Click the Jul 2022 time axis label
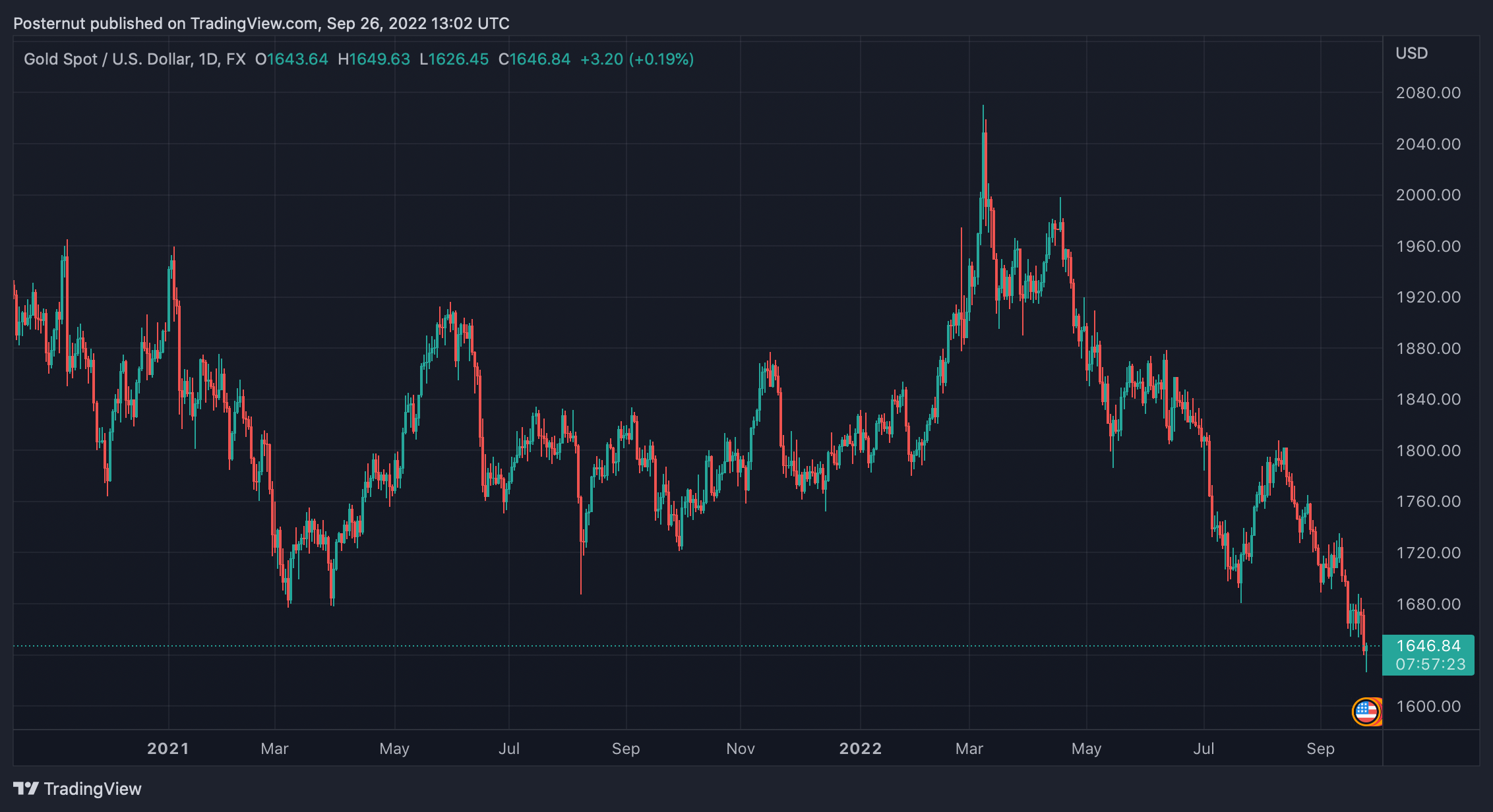 1204,749
